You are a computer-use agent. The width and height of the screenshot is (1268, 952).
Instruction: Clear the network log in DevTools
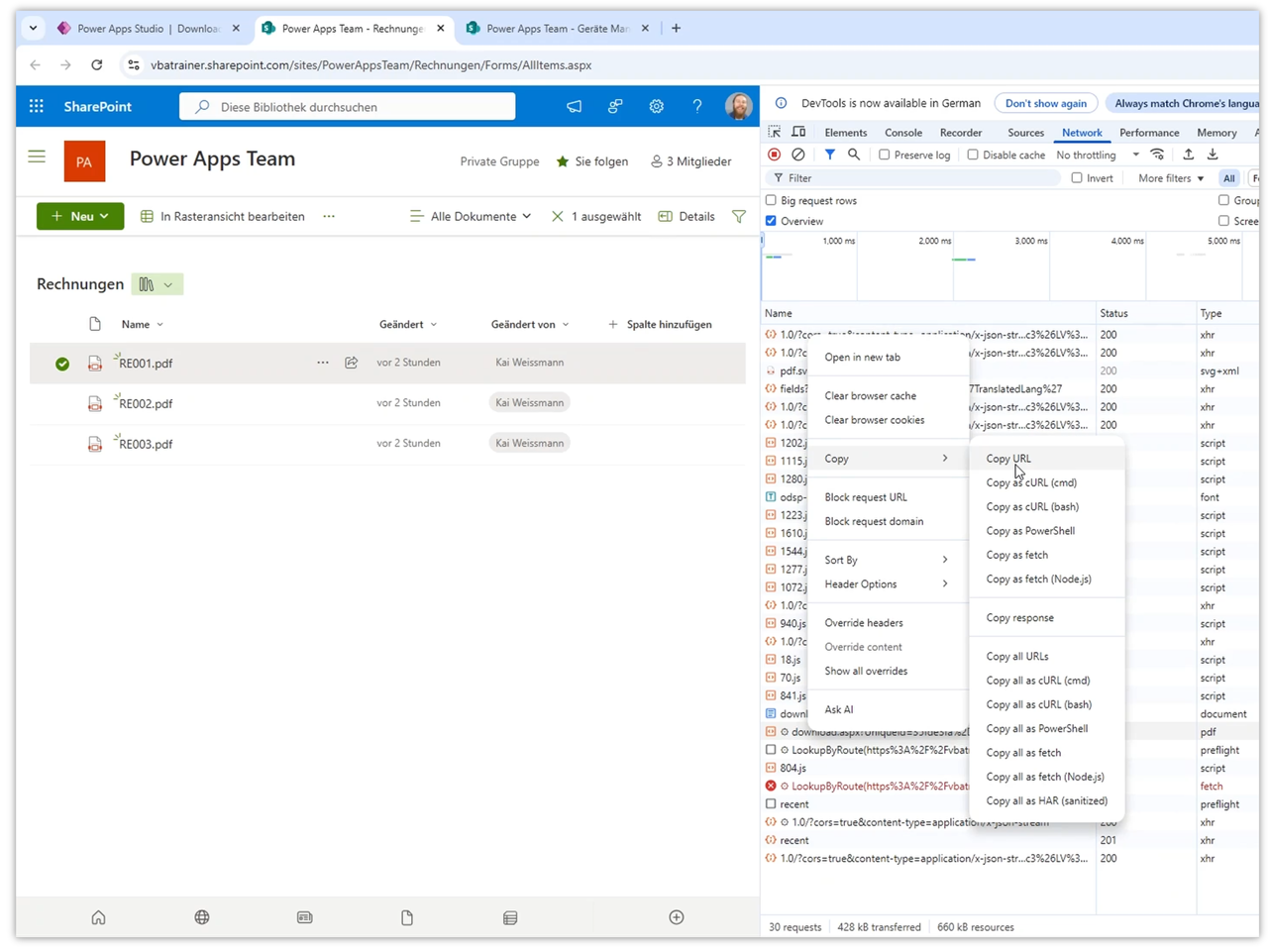click(798, 155)
